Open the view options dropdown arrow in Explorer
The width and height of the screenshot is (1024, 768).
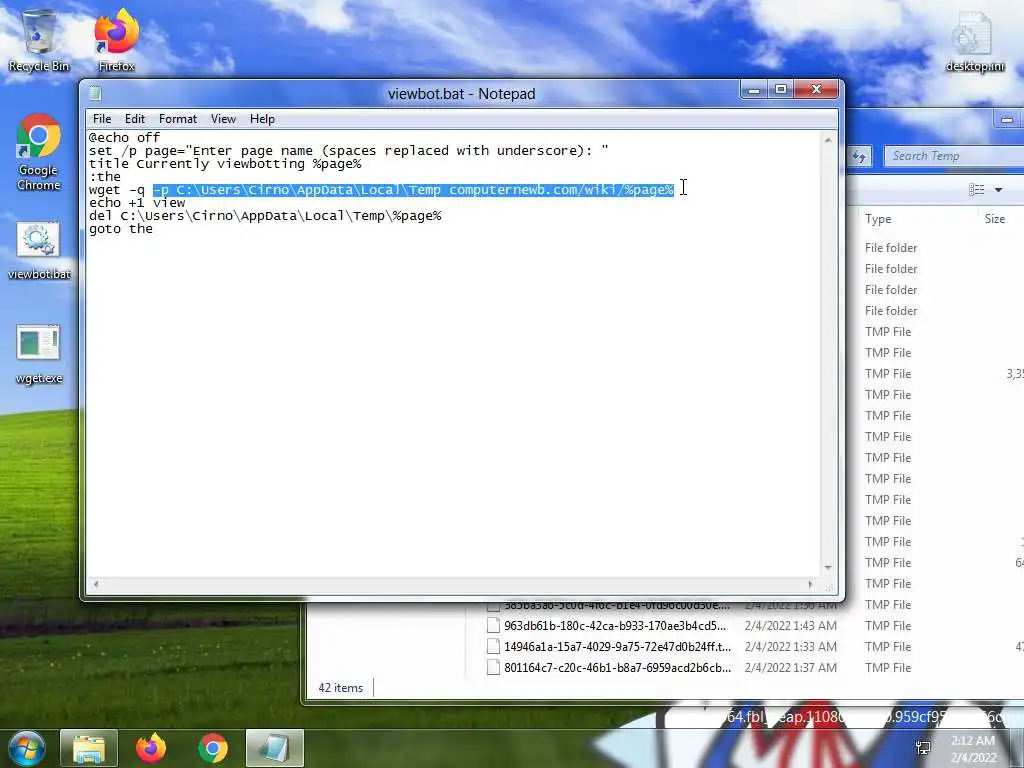click(x=998, y=190)
